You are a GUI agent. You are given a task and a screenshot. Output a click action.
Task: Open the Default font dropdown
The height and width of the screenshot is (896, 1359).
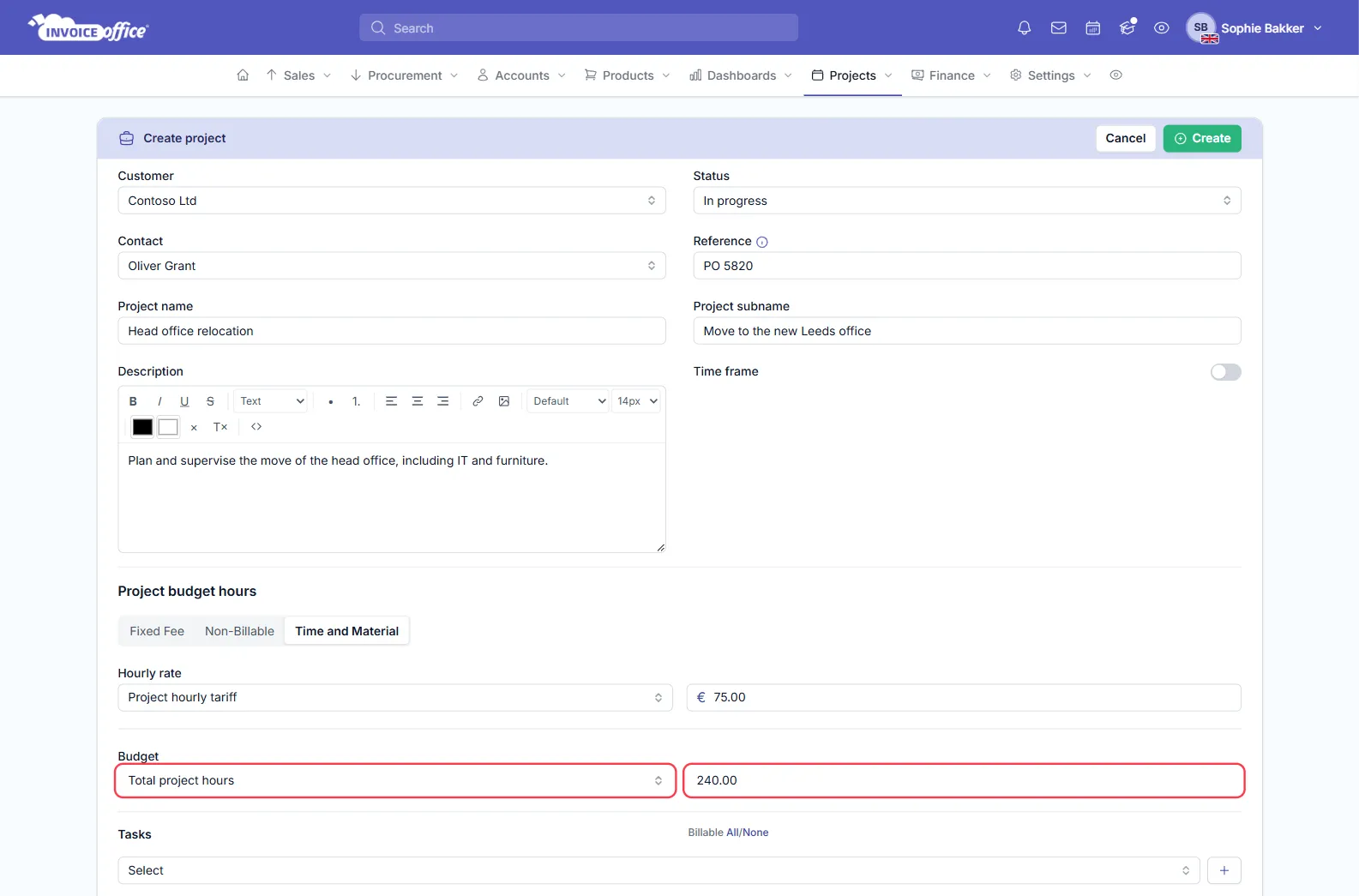click(x=568, y=401)
